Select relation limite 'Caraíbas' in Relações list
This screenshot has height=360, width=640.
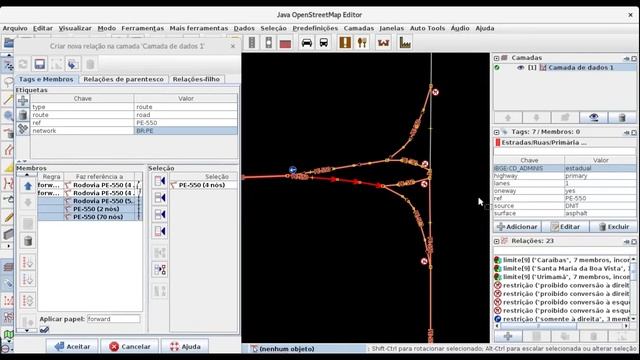point(563,260)
